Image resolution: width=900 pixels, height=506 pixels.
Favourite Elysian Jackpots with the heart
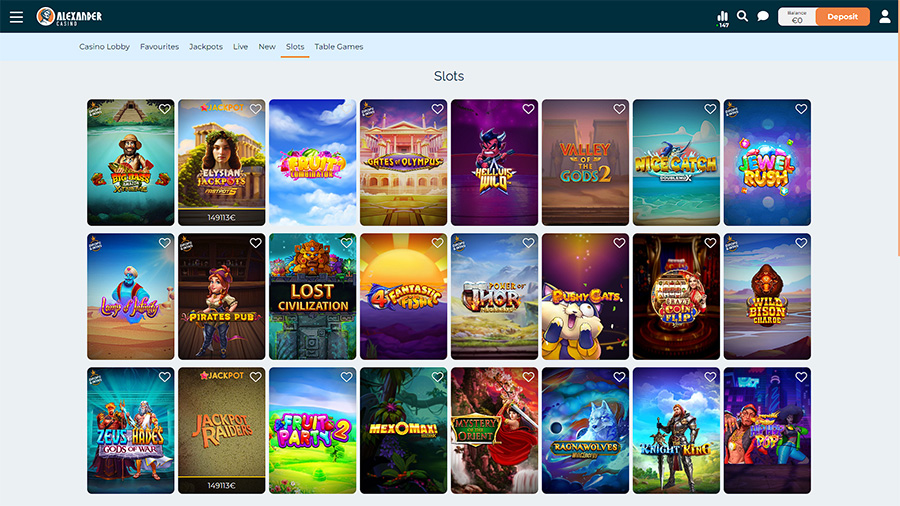click(255, 108)
